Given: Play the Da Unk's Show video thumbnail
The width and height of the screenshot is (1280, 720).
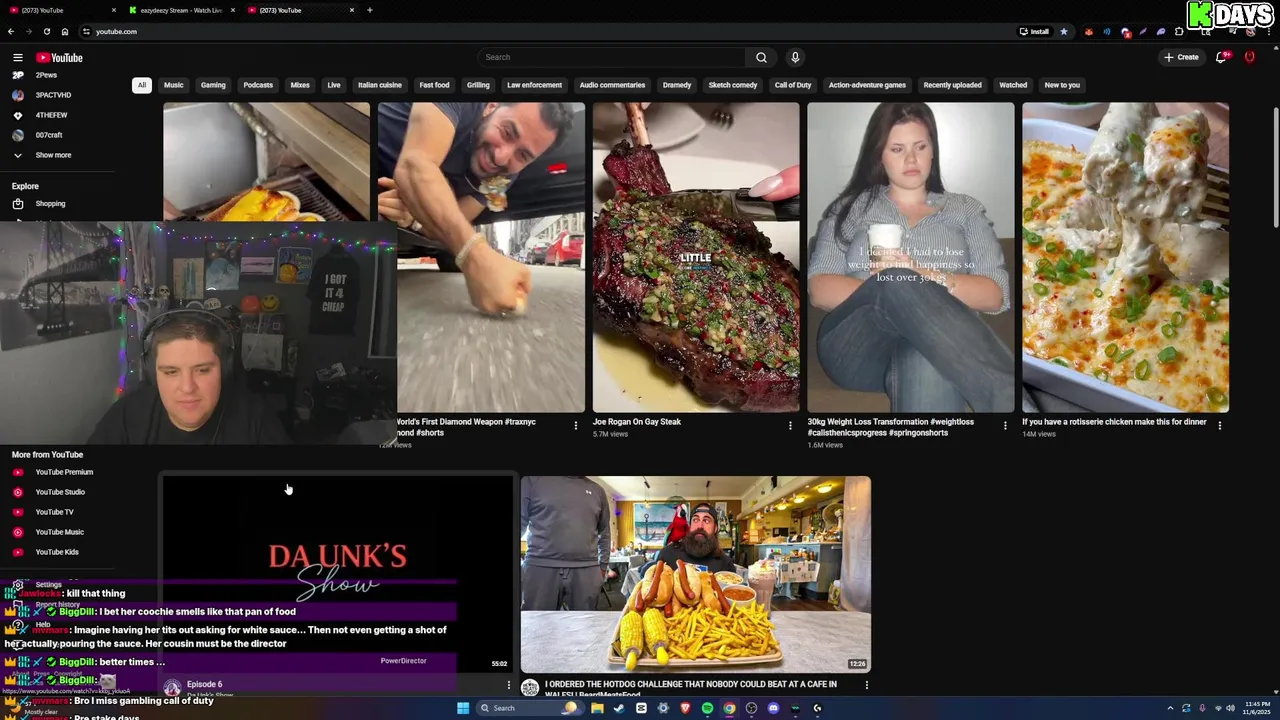Looking at the screenshot, I should click(x=337, y=573).
